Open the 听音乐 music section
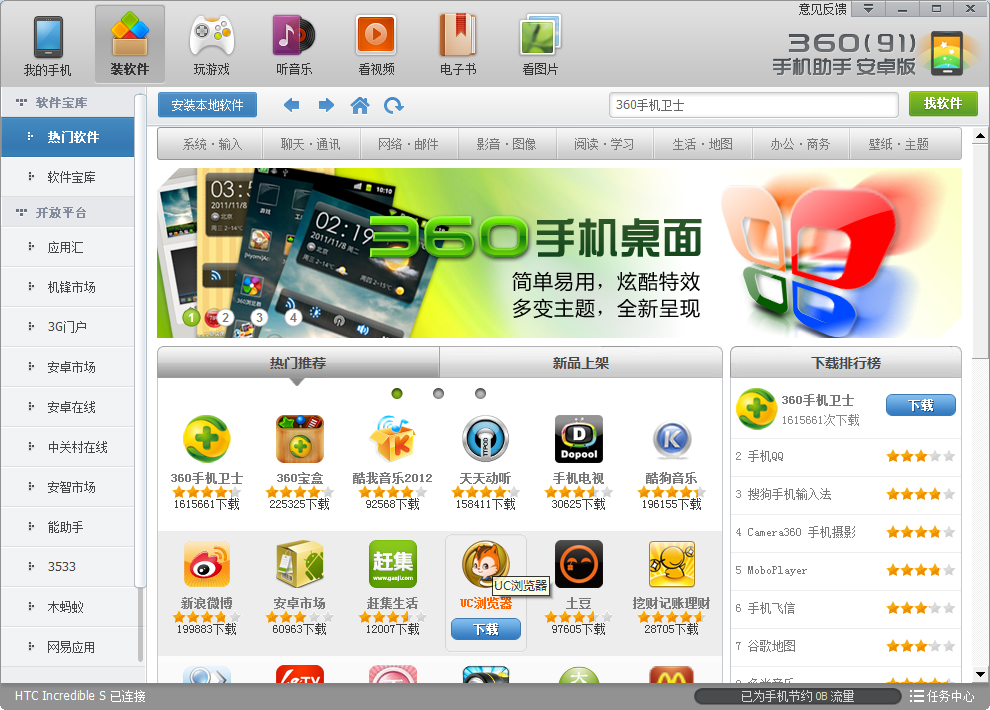This screenshot has width=990, height=710. coord(294,45)
